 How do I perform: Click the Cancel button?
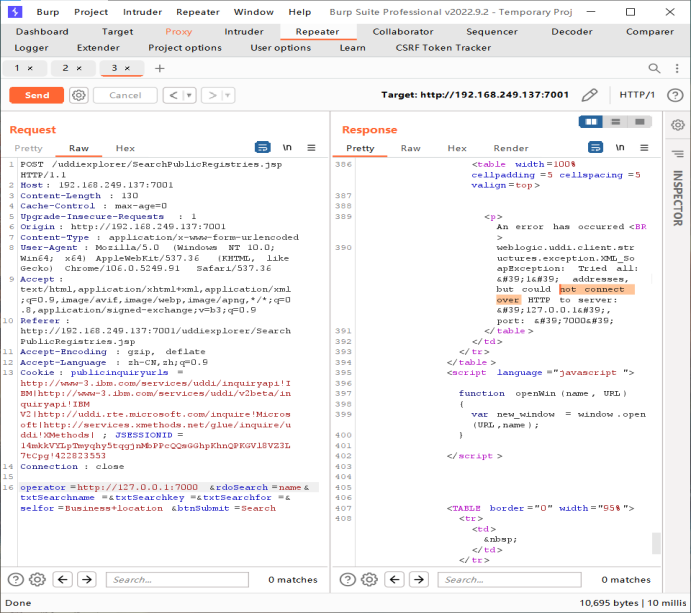pos(125,95)
